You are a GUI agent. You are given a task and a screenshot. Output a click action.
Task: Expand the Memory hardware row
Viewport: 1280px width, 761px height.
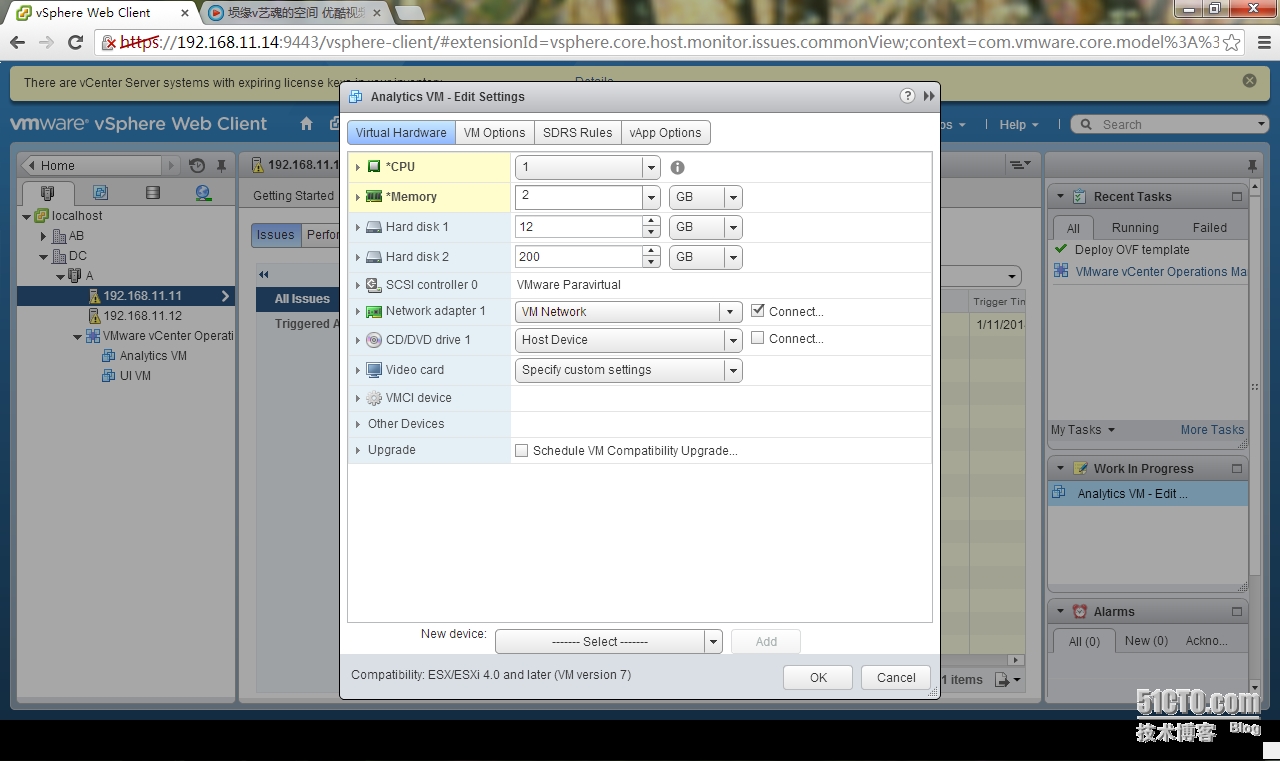click(358, 197)
